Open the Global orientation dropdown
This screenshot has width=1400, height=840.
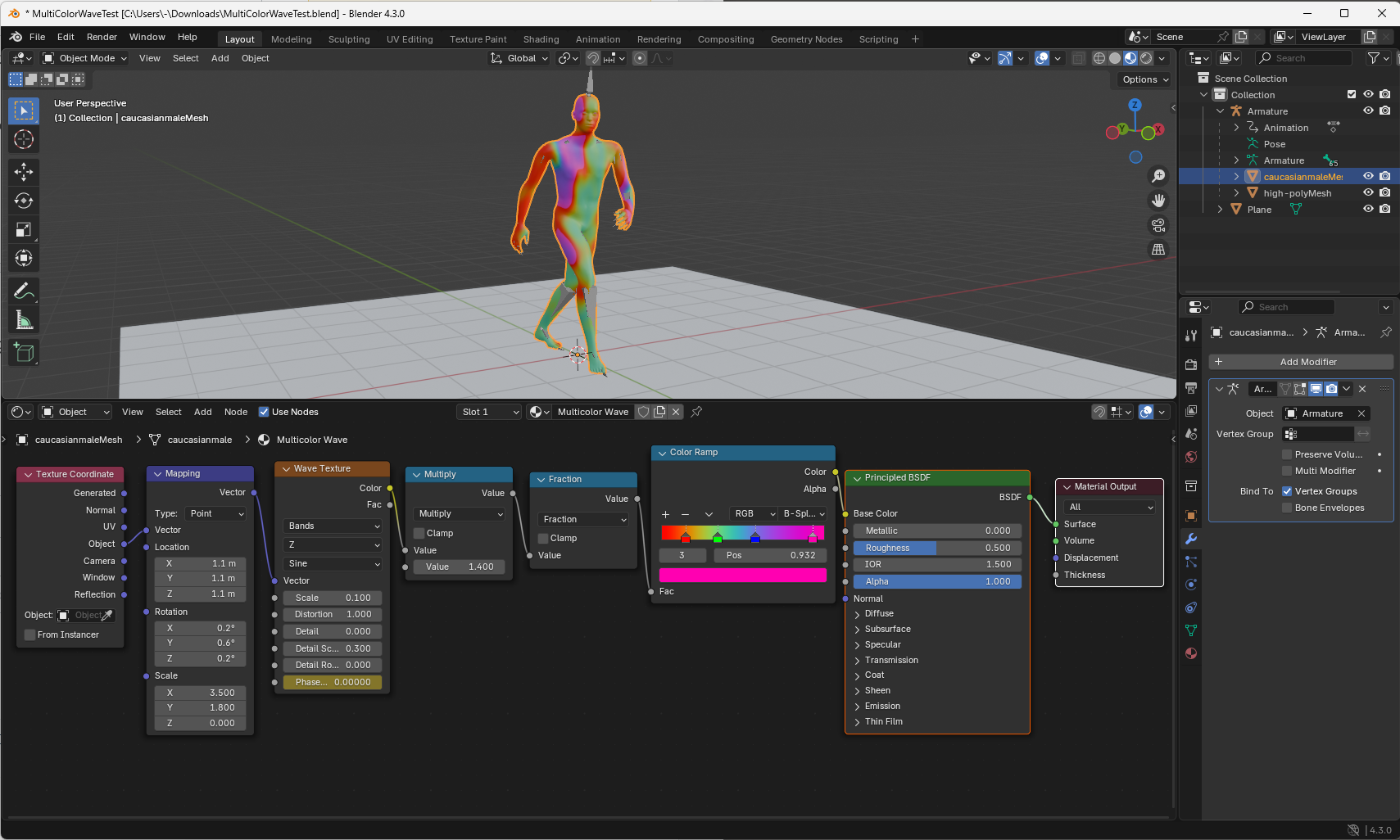[x=519, y=58]
